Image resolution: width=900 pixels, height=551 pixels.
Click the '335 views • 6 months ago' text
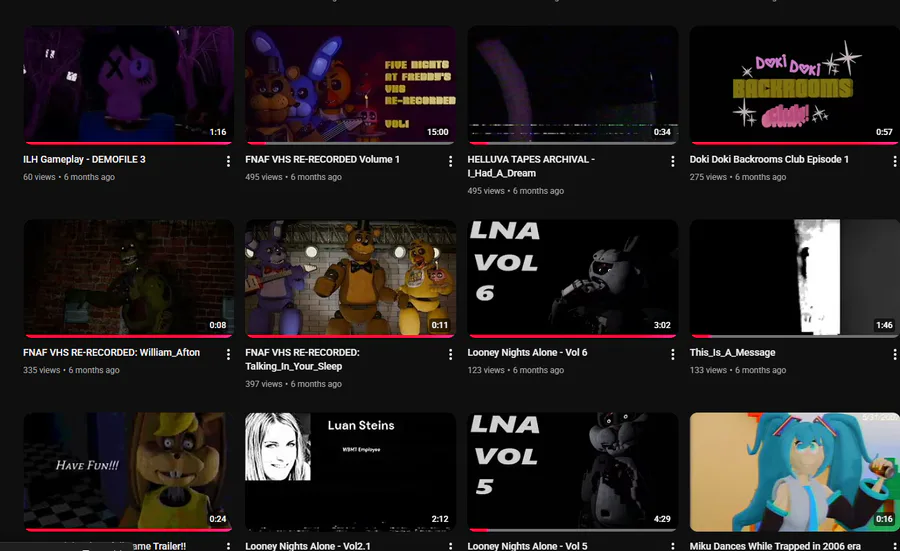tap(71, 370)
